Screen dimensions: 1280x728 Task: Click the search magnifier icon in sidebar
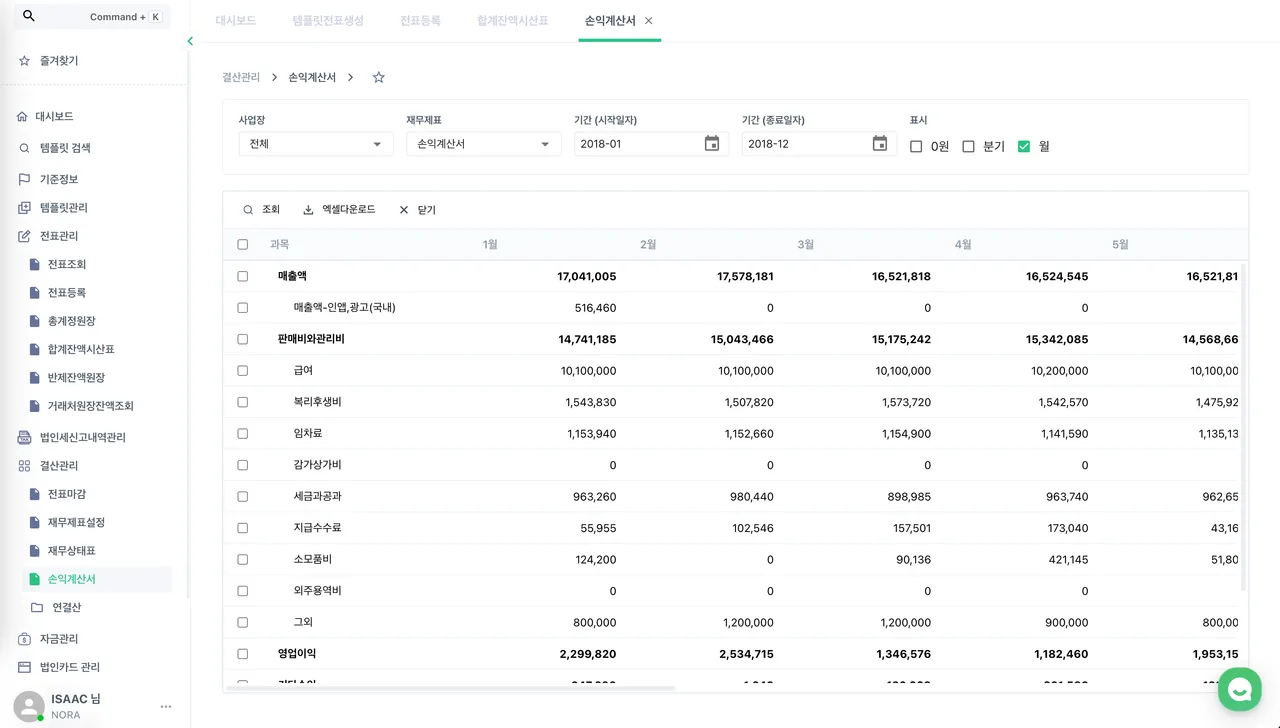pyautogui.click(x=28, y=16)
